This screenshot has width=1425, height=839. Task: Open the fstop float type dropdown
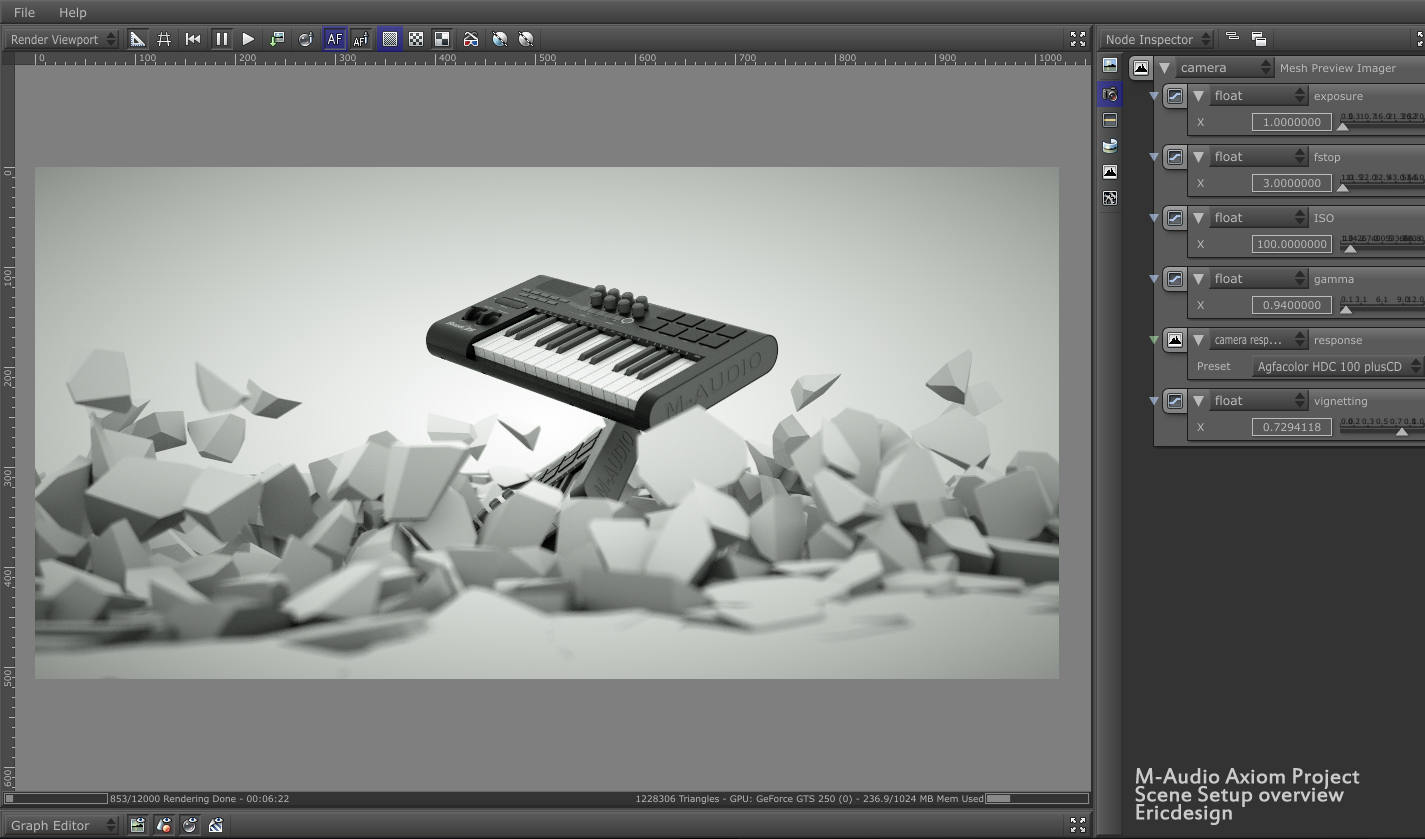click(x=1258, y=157)
